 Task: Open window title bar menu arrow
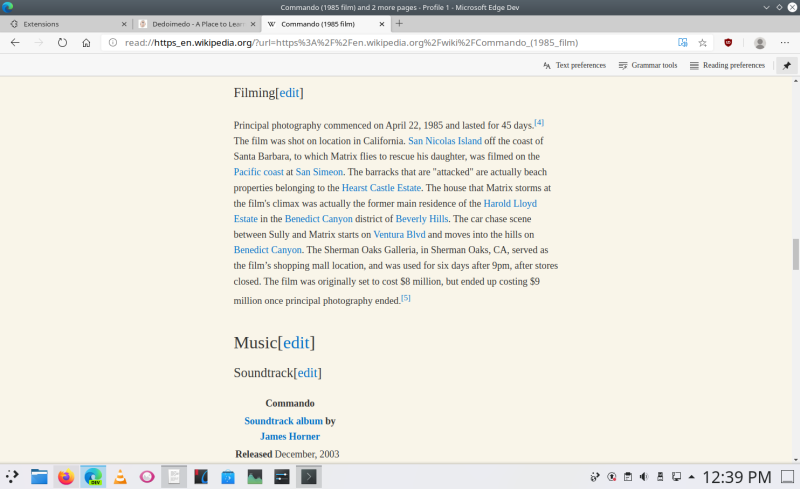pos(766,7)
